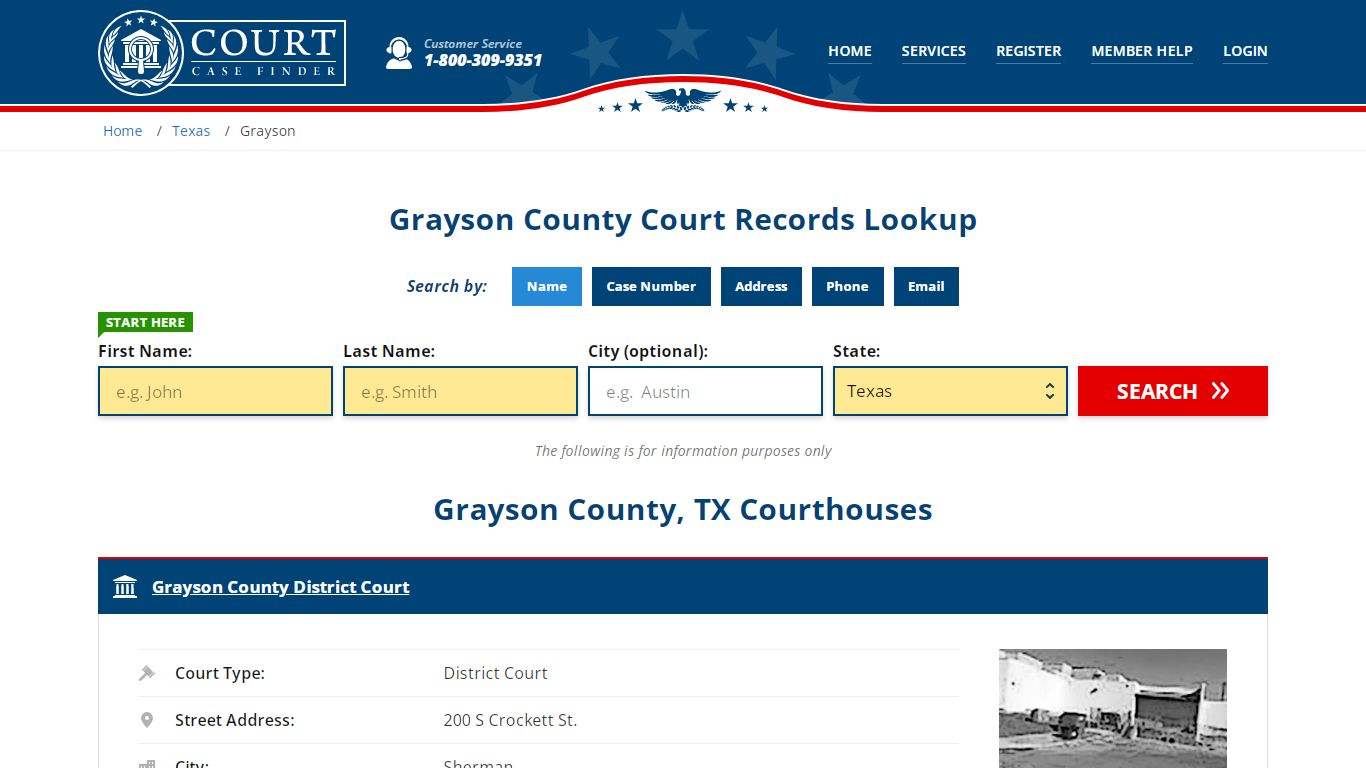Click the 'Grayson' breadcrumb text
Viewport: 1366px width, 768px height.
(x=268, y=131)
